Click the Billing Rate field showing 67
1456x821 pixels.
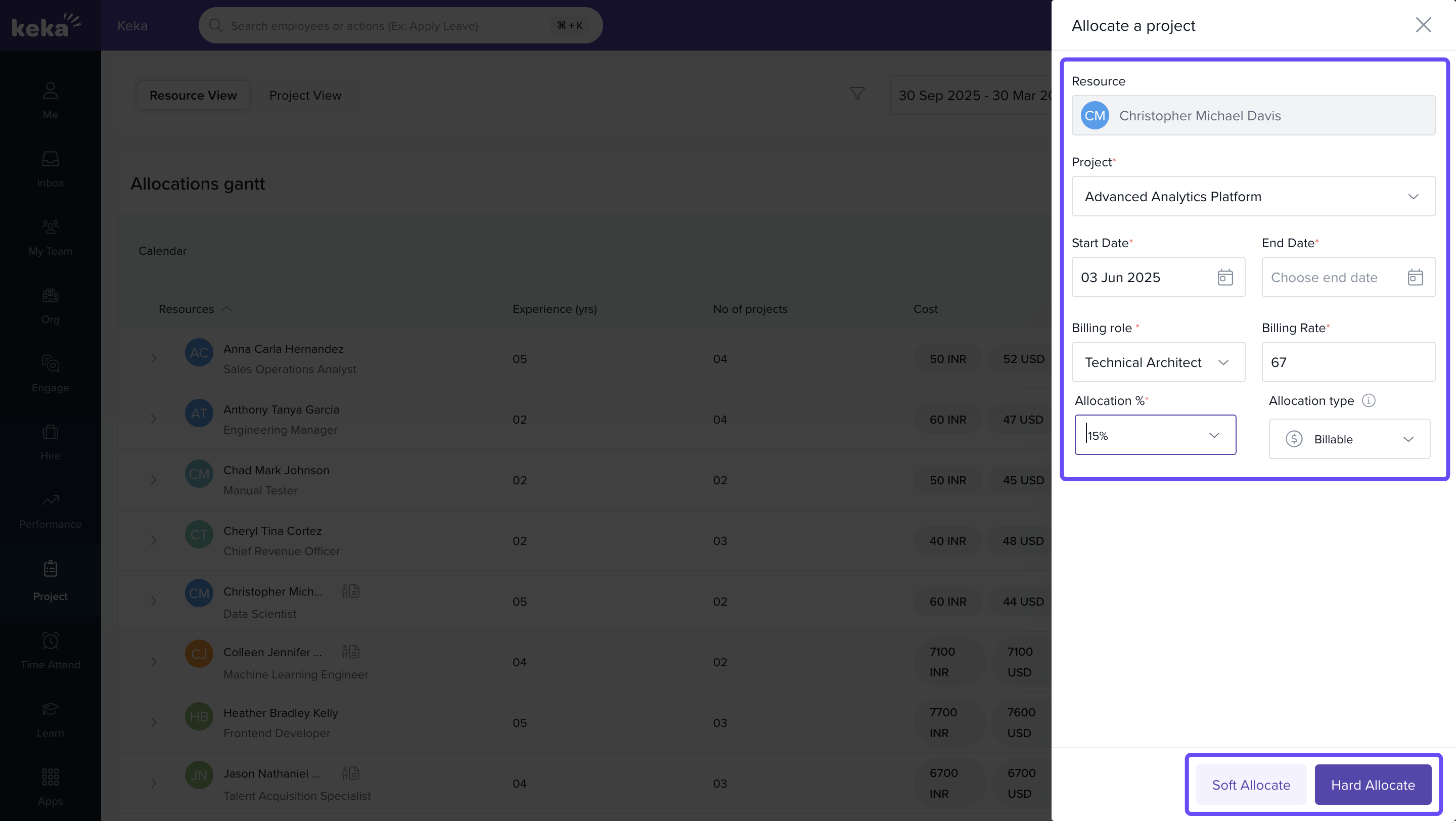[1347, 362]
